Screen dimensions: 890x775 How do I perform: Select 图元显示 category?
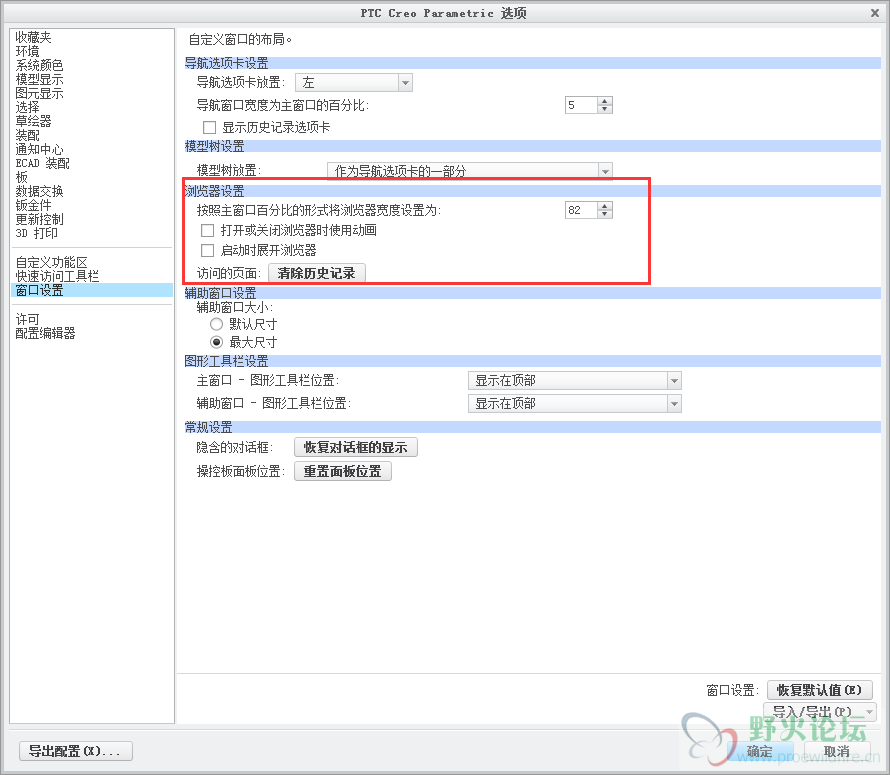(39, 93)
